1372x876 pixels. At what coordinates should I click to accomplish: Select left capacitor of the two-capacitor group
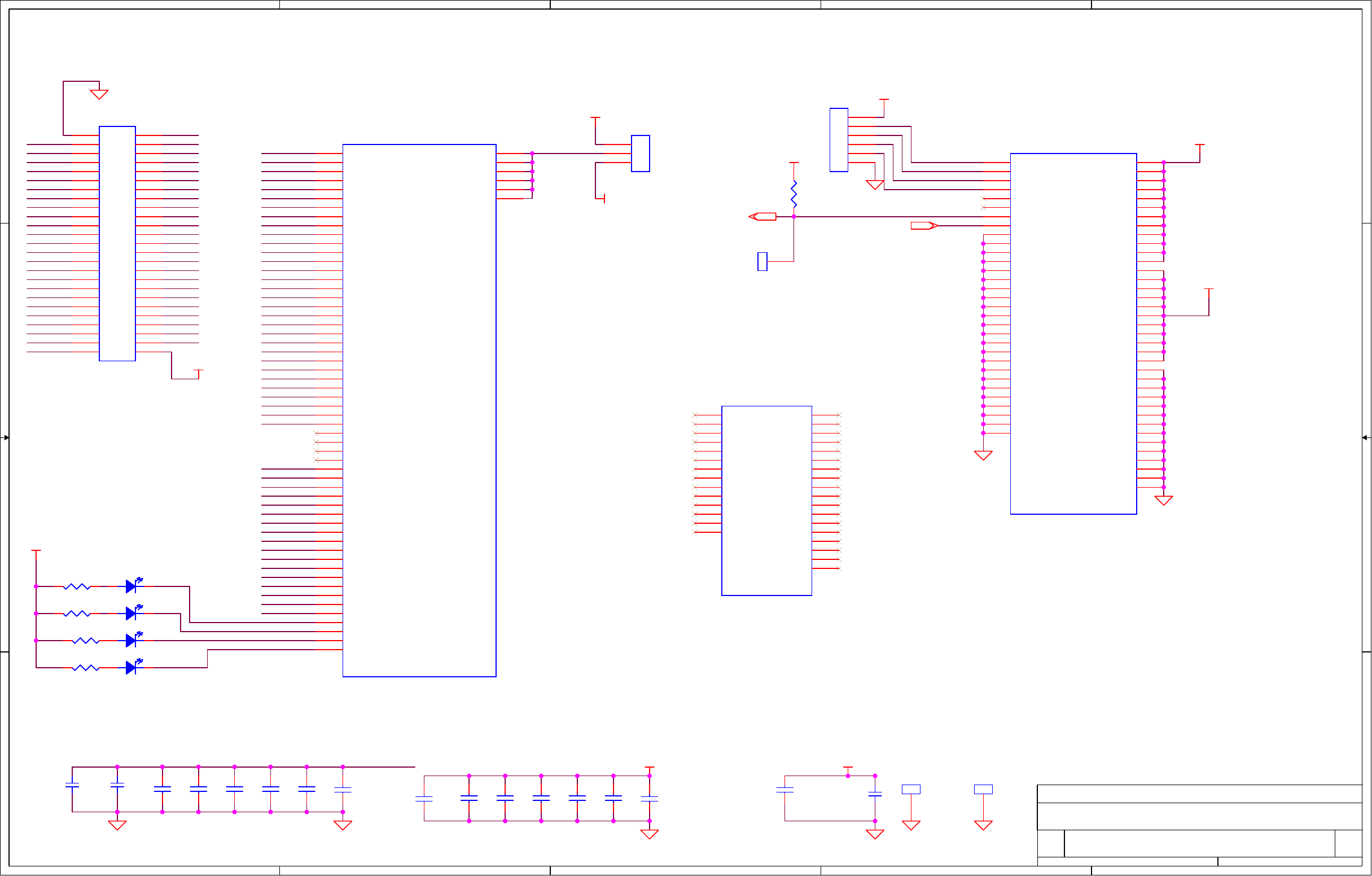784,790
